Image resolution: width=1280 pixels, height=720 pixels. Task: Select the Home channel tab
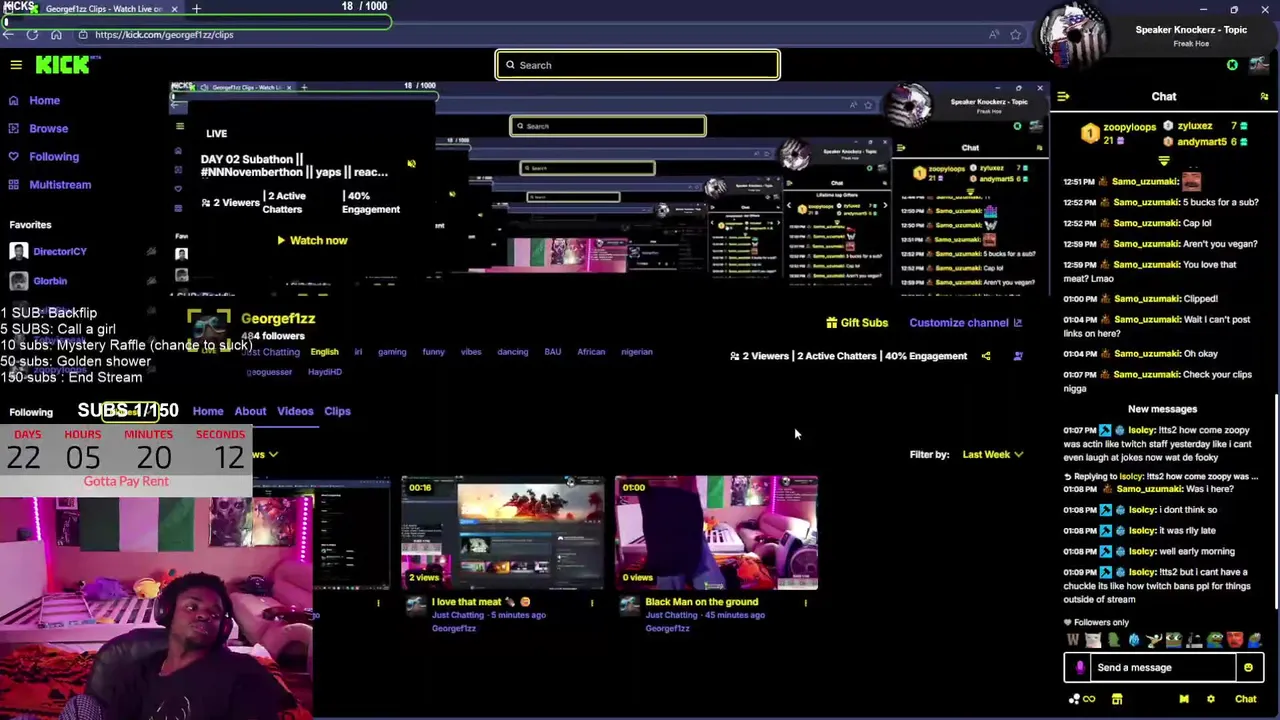point(208,411)
